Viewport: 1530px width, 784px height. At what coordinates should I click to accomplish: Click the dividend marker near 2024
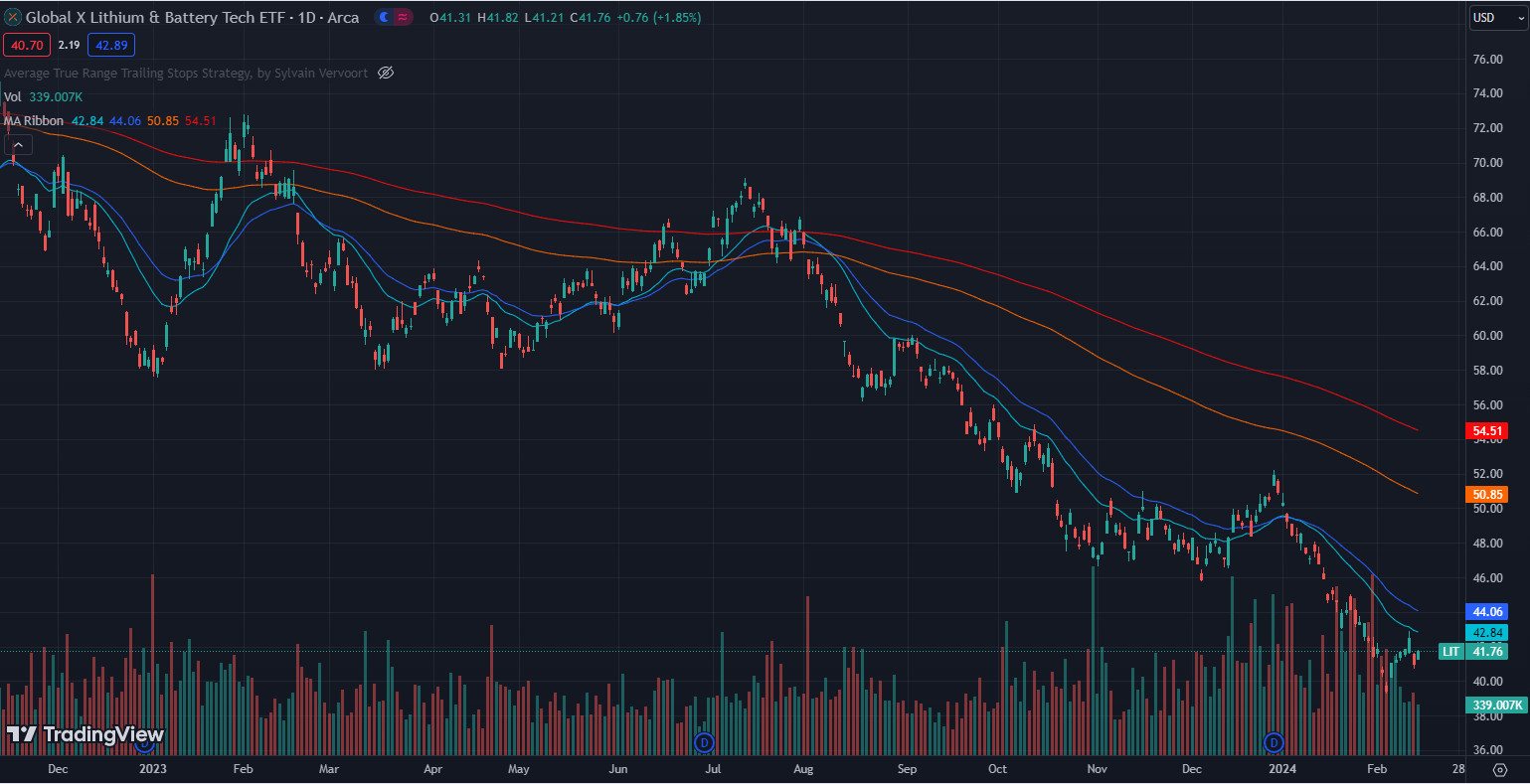point(1274,741)
